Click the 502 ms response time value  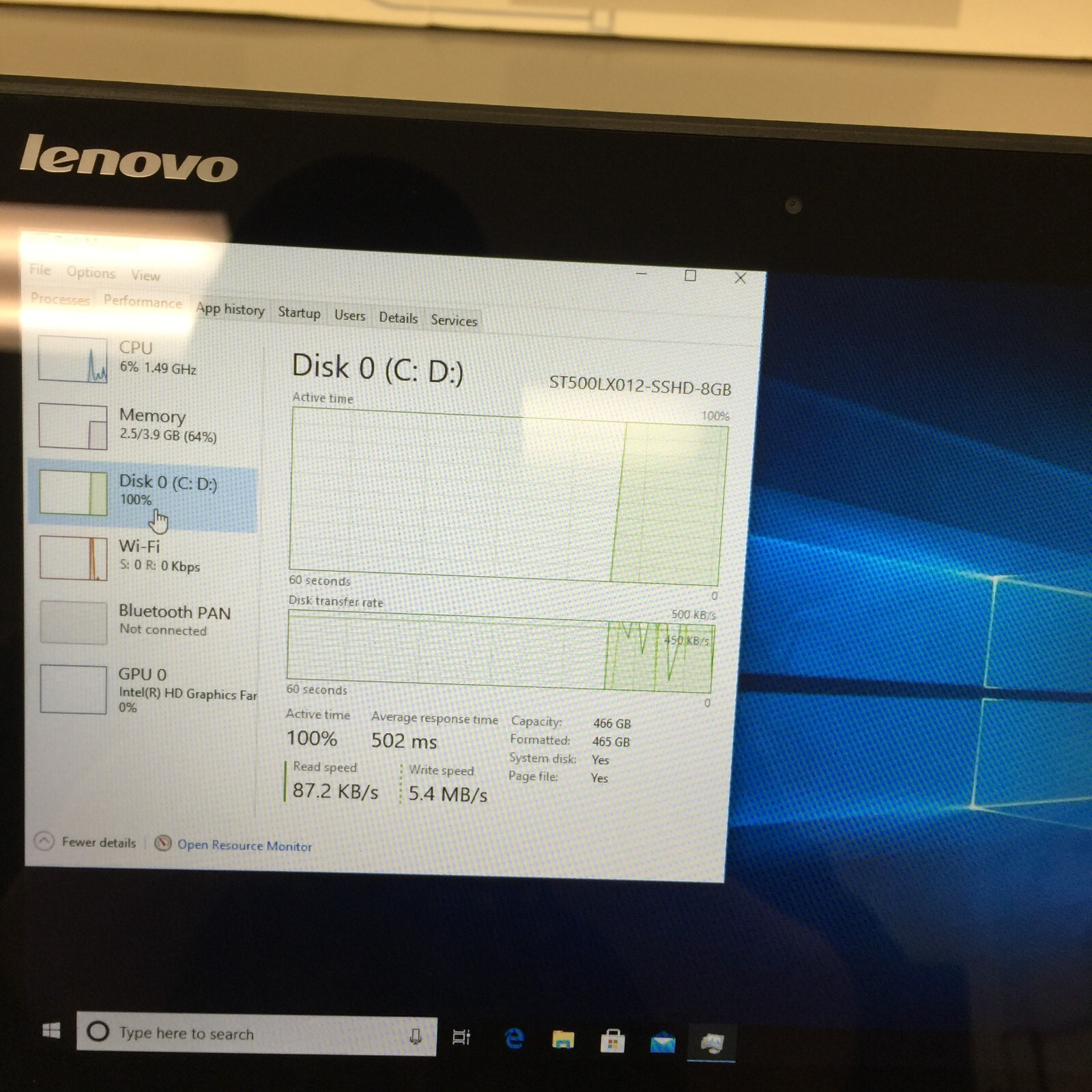coord(404,741)
